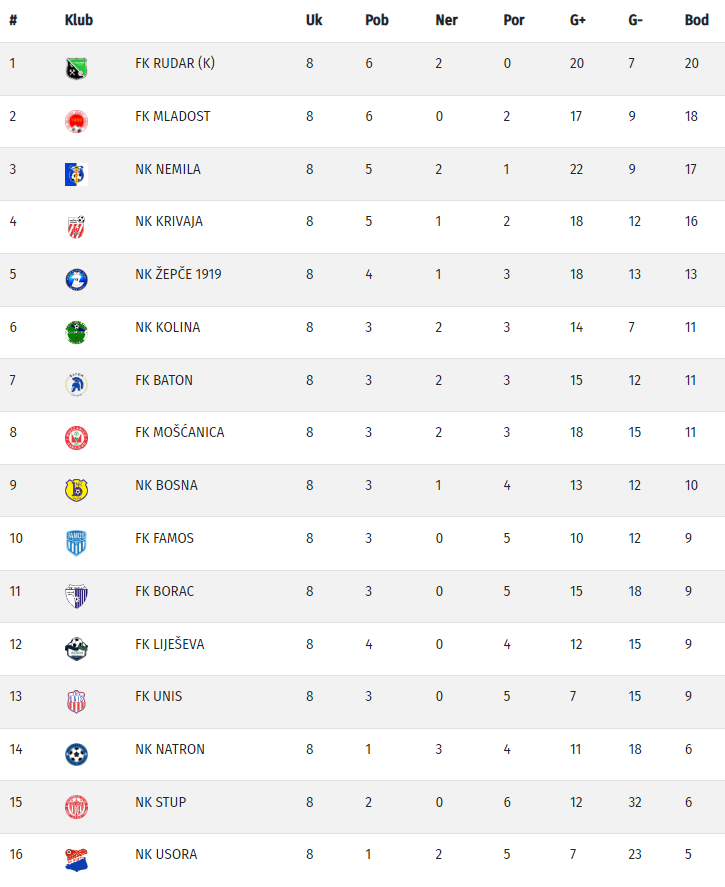This screenshot has width=725, height=887.
Task: Open the FK LIJEŠEVA team name
Action: click(169, 644)
